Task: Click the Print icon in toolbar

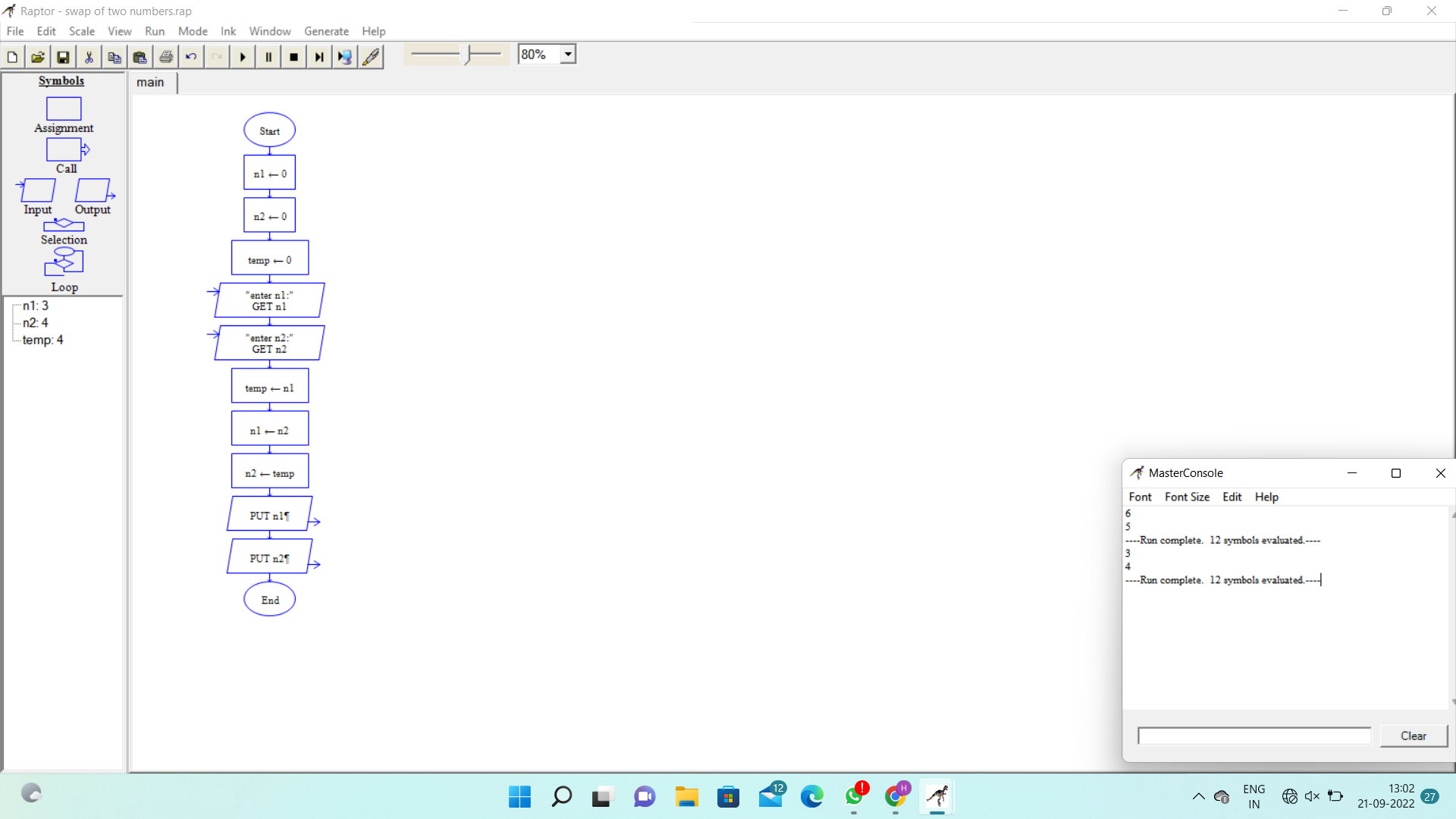Action: [166, 57]
